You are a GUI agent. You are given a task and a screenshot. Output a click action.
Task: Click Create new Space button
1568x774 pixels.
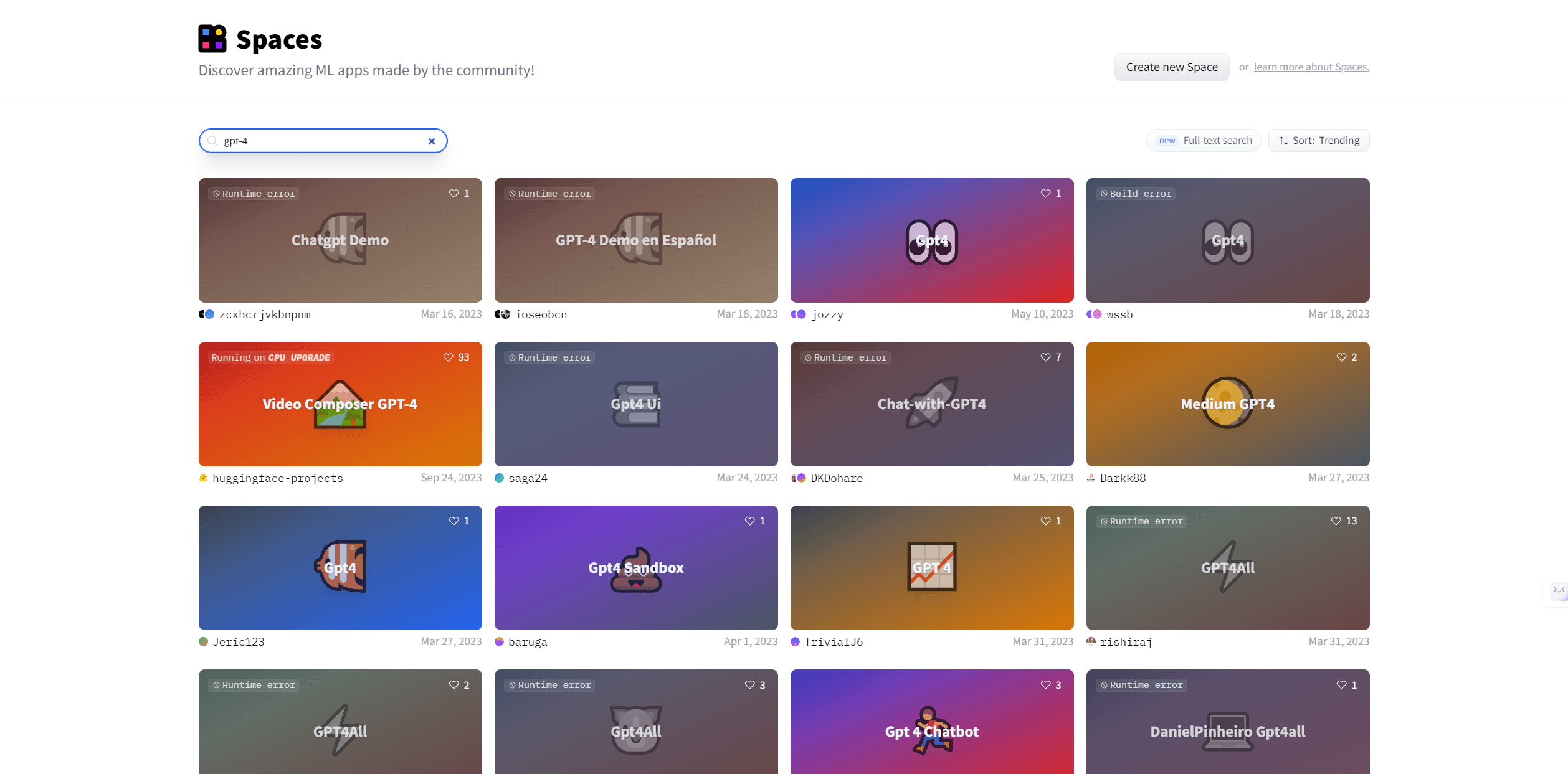[1171, 66]
